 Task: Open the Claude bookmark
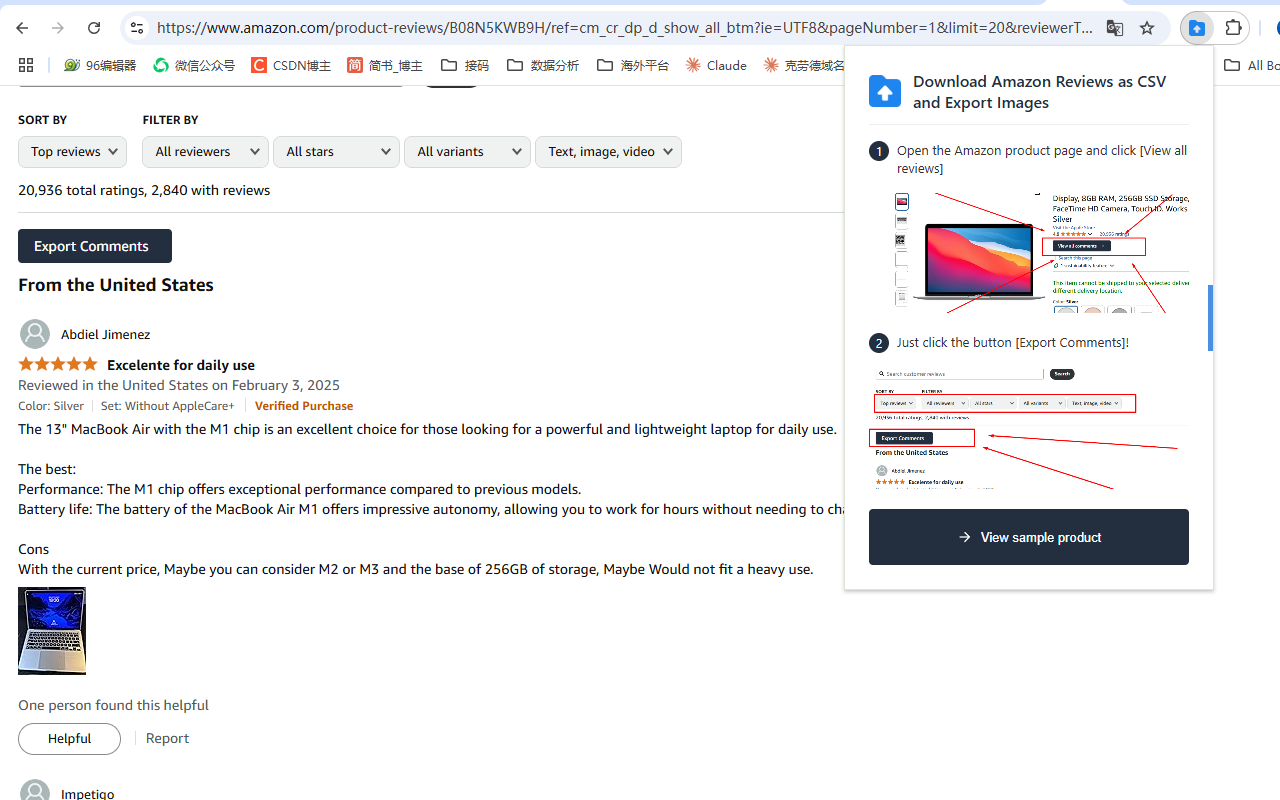tap(716, 65)
